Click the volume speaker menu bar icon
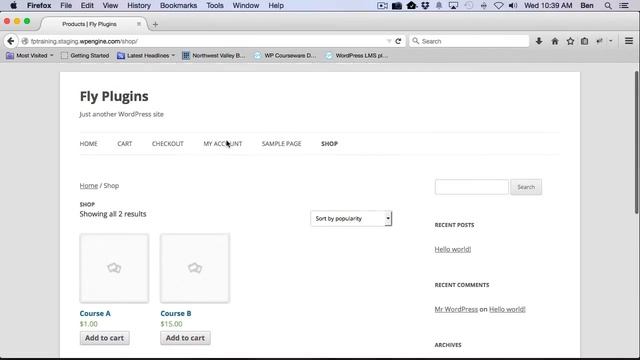Image resolution: width=640 pixels, height=360 pixels. (513, 5)
